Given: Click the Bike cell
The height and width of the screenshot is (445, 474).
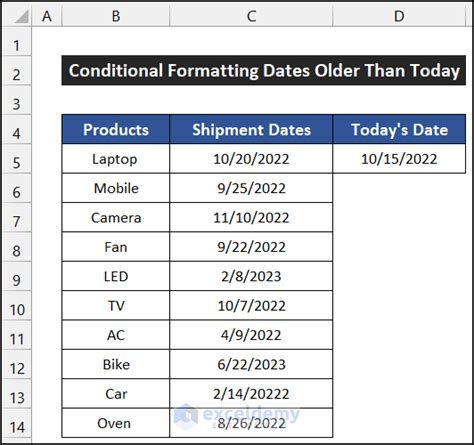Looking at the screenshot, I should point(116,364).
